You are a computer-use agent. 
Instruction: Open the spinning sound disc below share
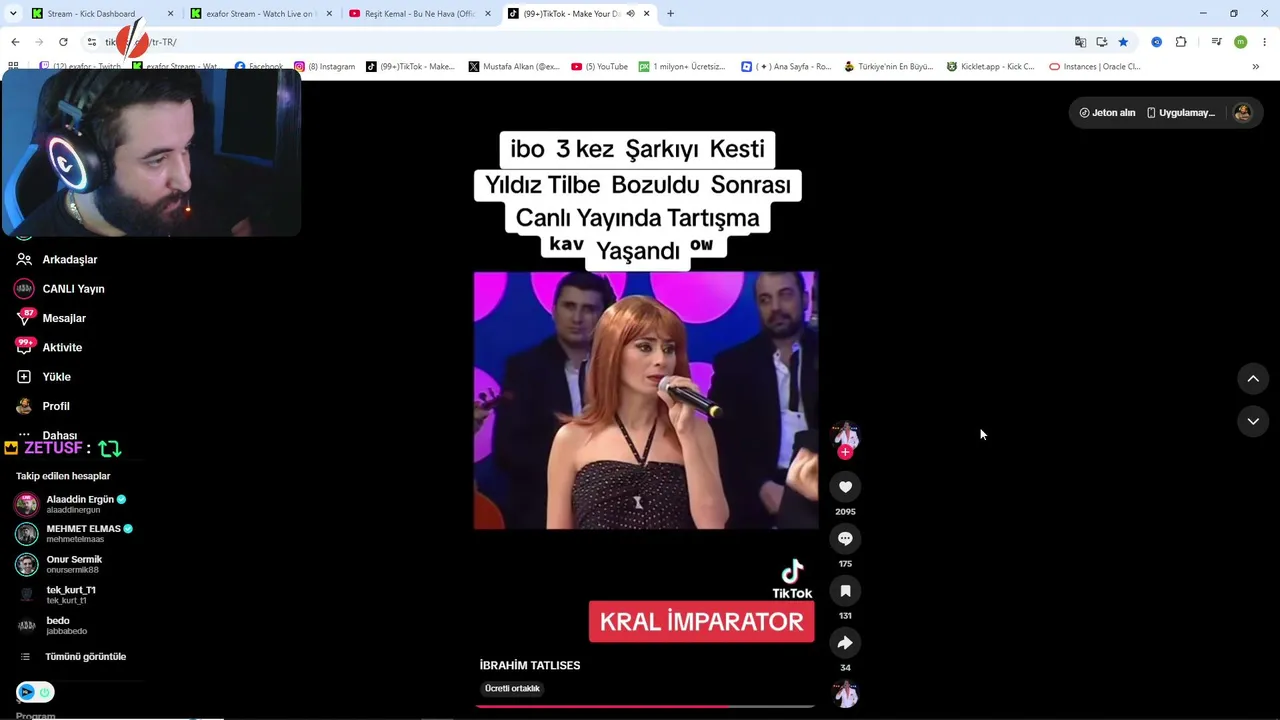[845, 694]
